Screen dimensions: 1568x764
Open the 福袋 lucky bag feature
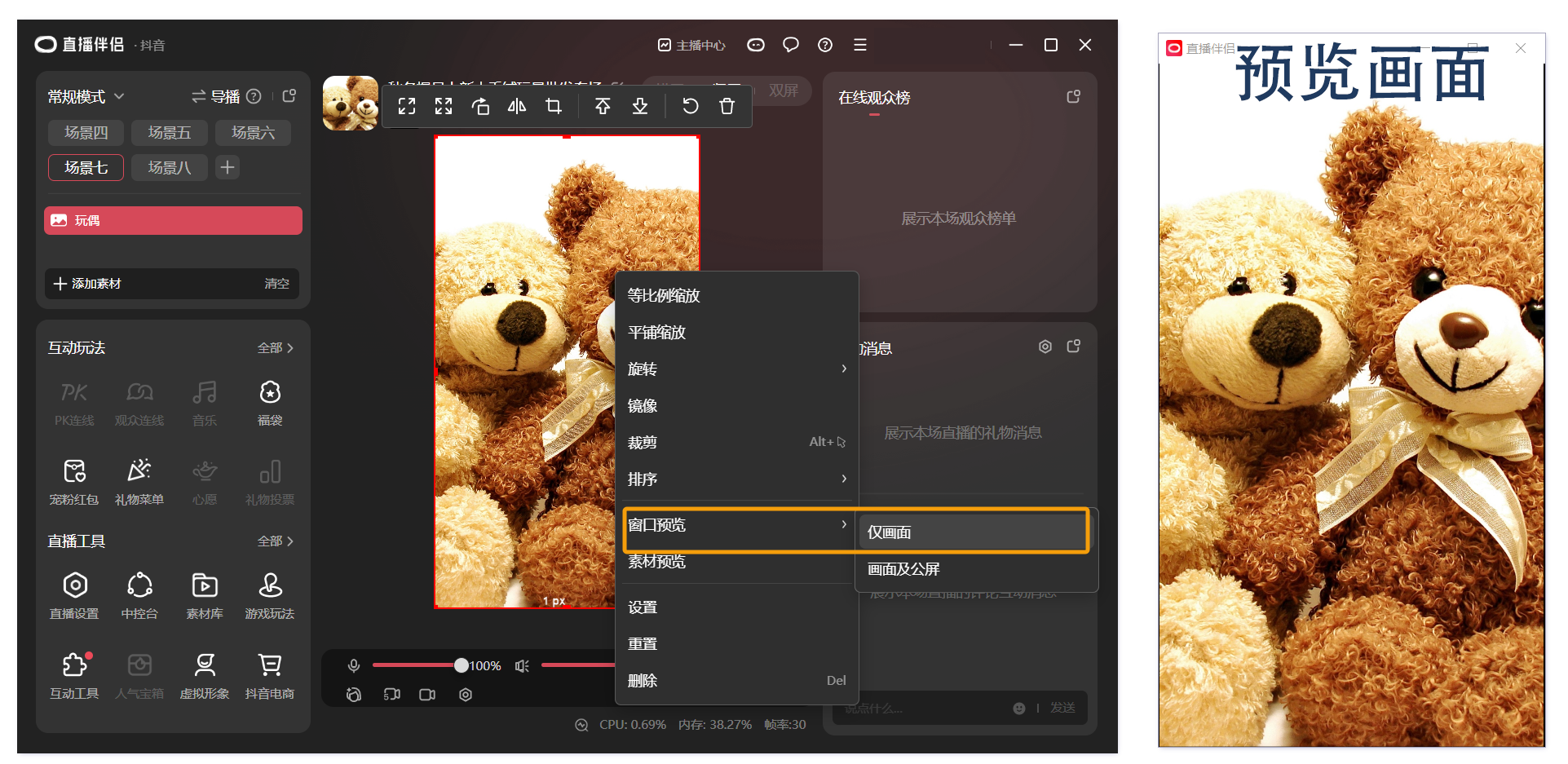pyautogui.click(x=270, y=402)
